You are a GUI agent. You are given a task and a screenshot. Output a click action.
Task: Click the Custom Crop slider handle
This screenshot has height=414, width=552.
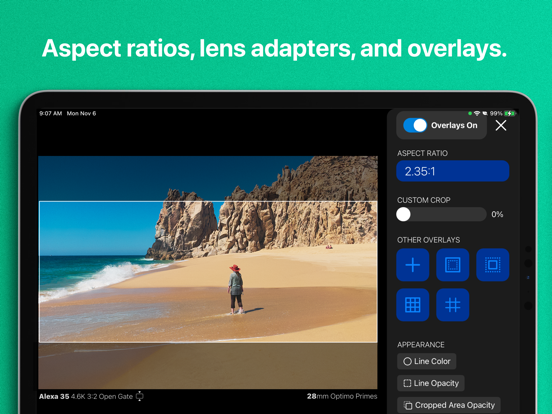403,214
